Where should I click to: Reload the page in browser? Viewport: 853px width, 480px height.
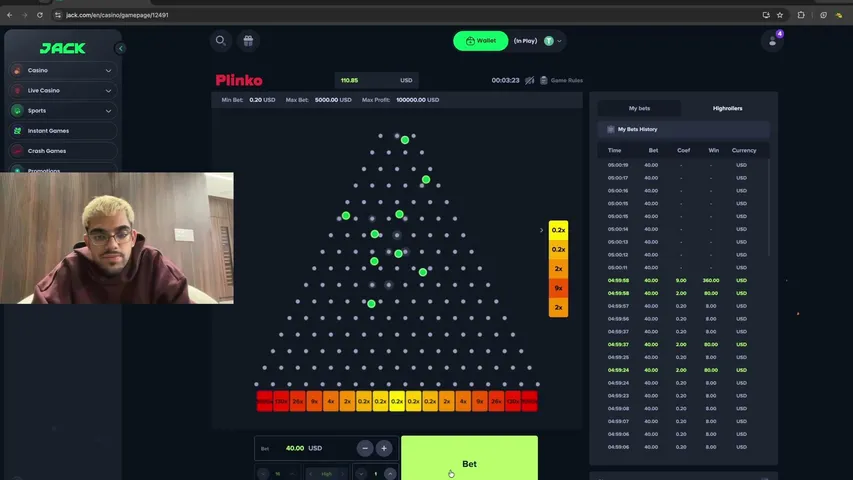coord(40,15)
